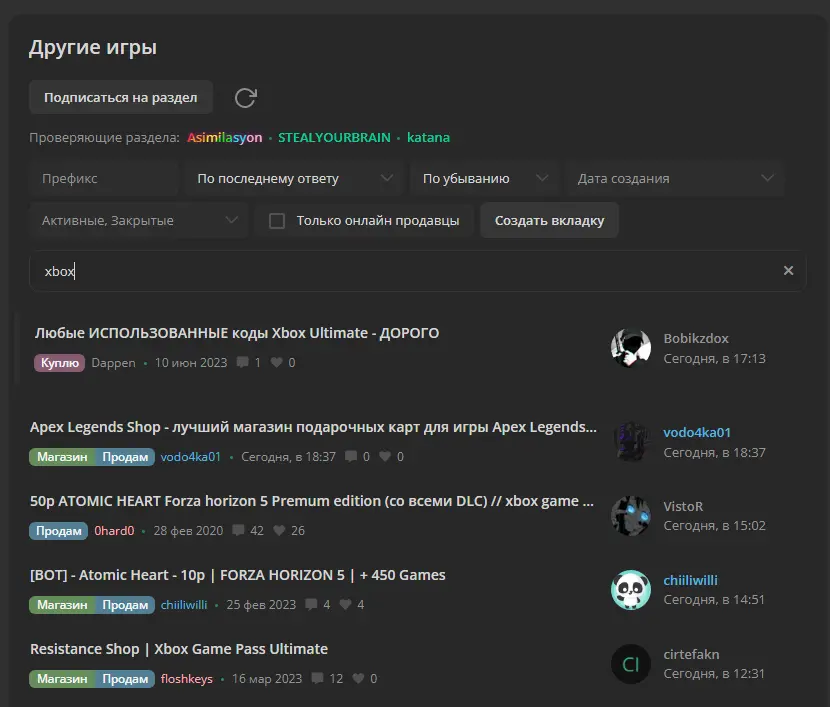Click the Куплю prefix tag
The image size is (830, 707).
[59, 362]
